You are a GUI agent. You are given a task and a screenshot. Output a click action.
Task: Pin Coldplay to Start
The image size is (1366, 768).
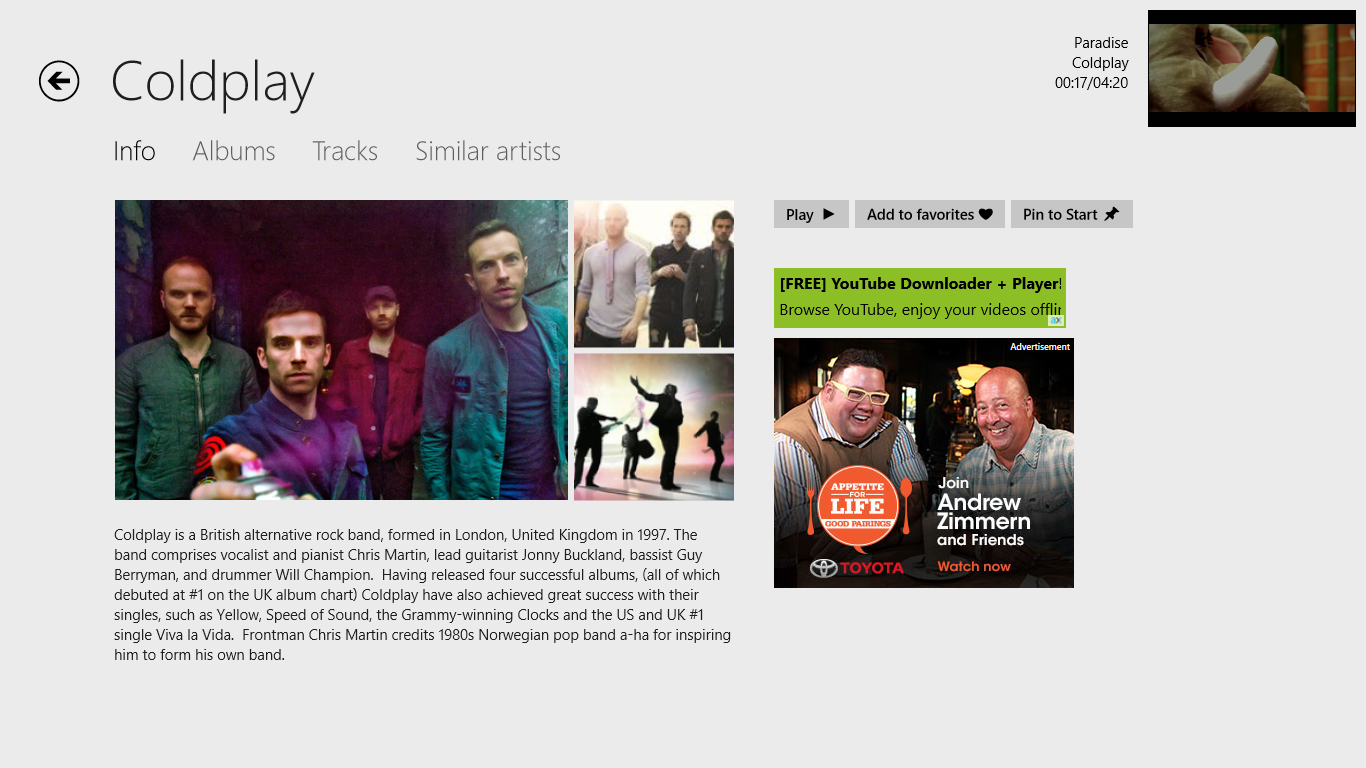pos(1072,214)
